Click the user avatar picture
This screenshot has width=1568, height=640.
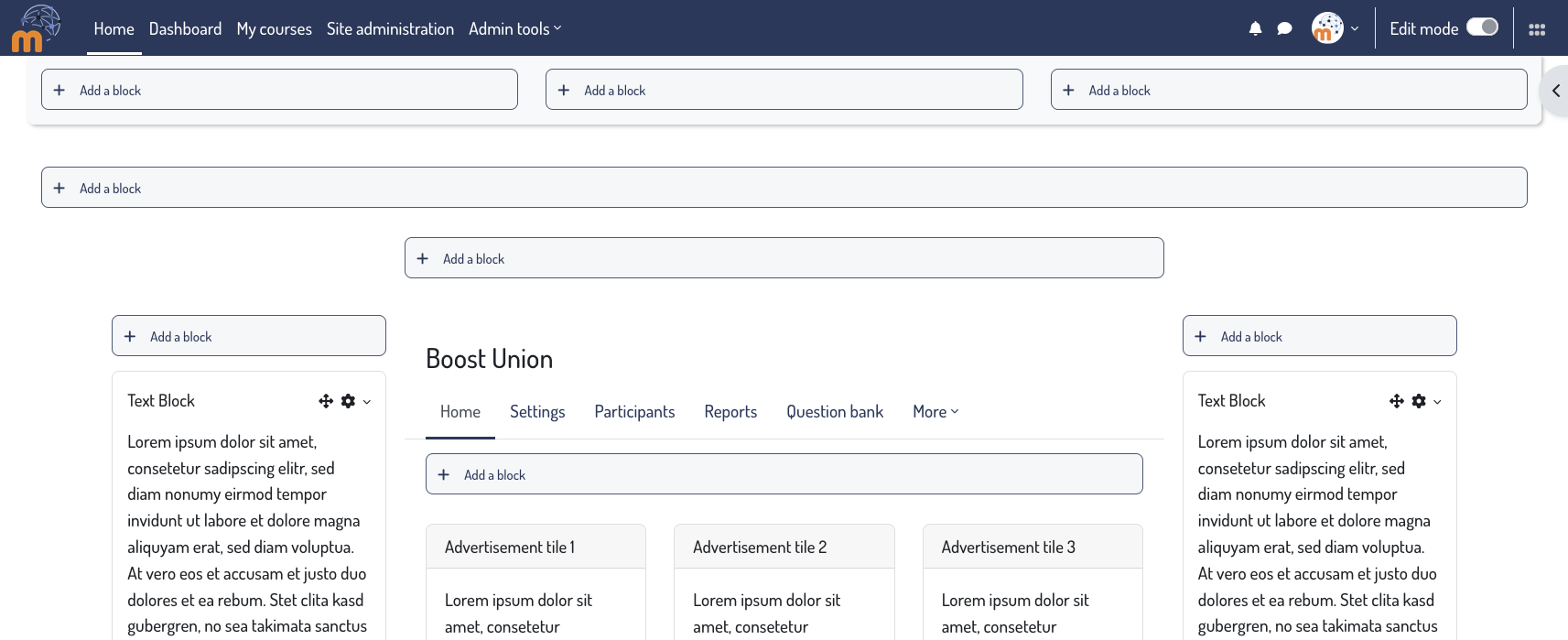point(1327,28)
